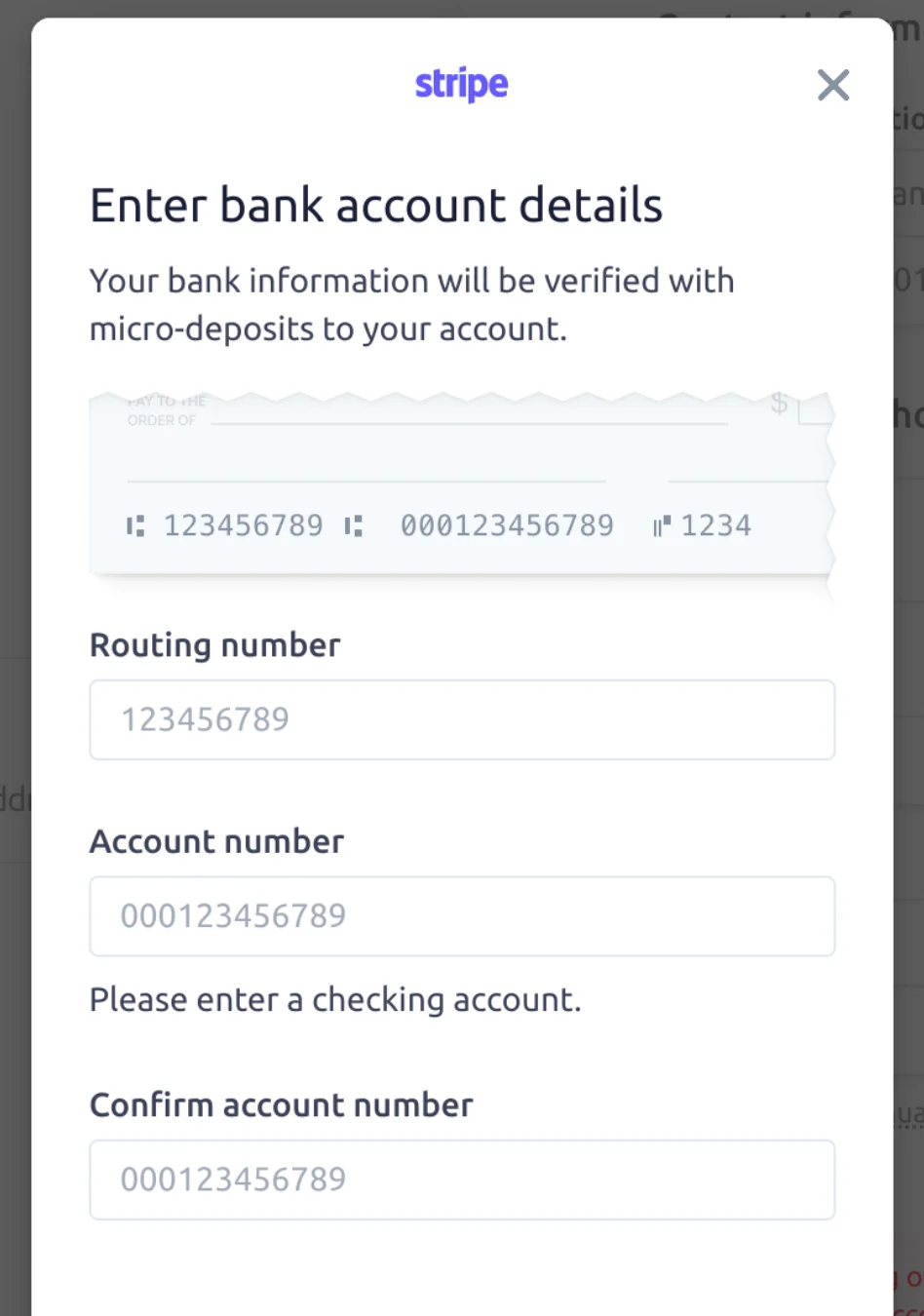Click the Confirm account number label
The height and width of the screenshot is (1316, 924).
click(282, 1105)
